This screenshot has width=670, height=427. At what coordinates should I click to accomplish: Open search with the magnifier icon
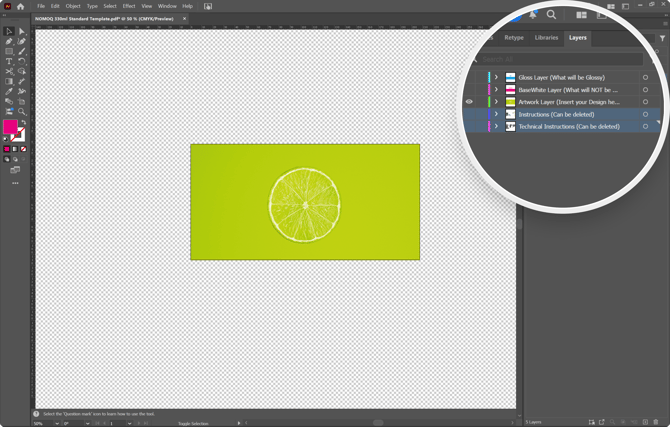coord(551,15)
